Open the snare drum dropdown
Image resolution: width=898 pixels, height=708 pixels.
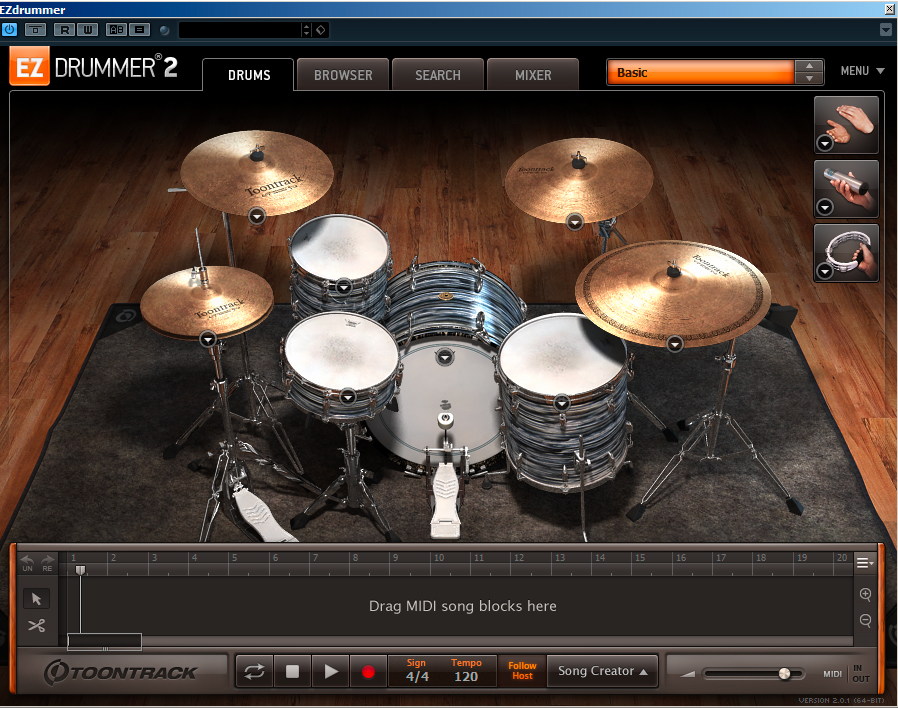click(x=348, y=396)
